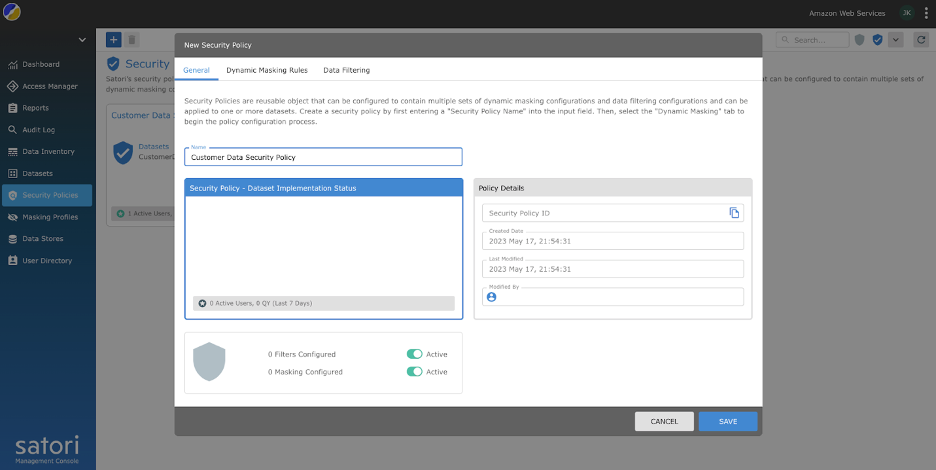Open Data Inventory in the sidebar

coord(46,152)
